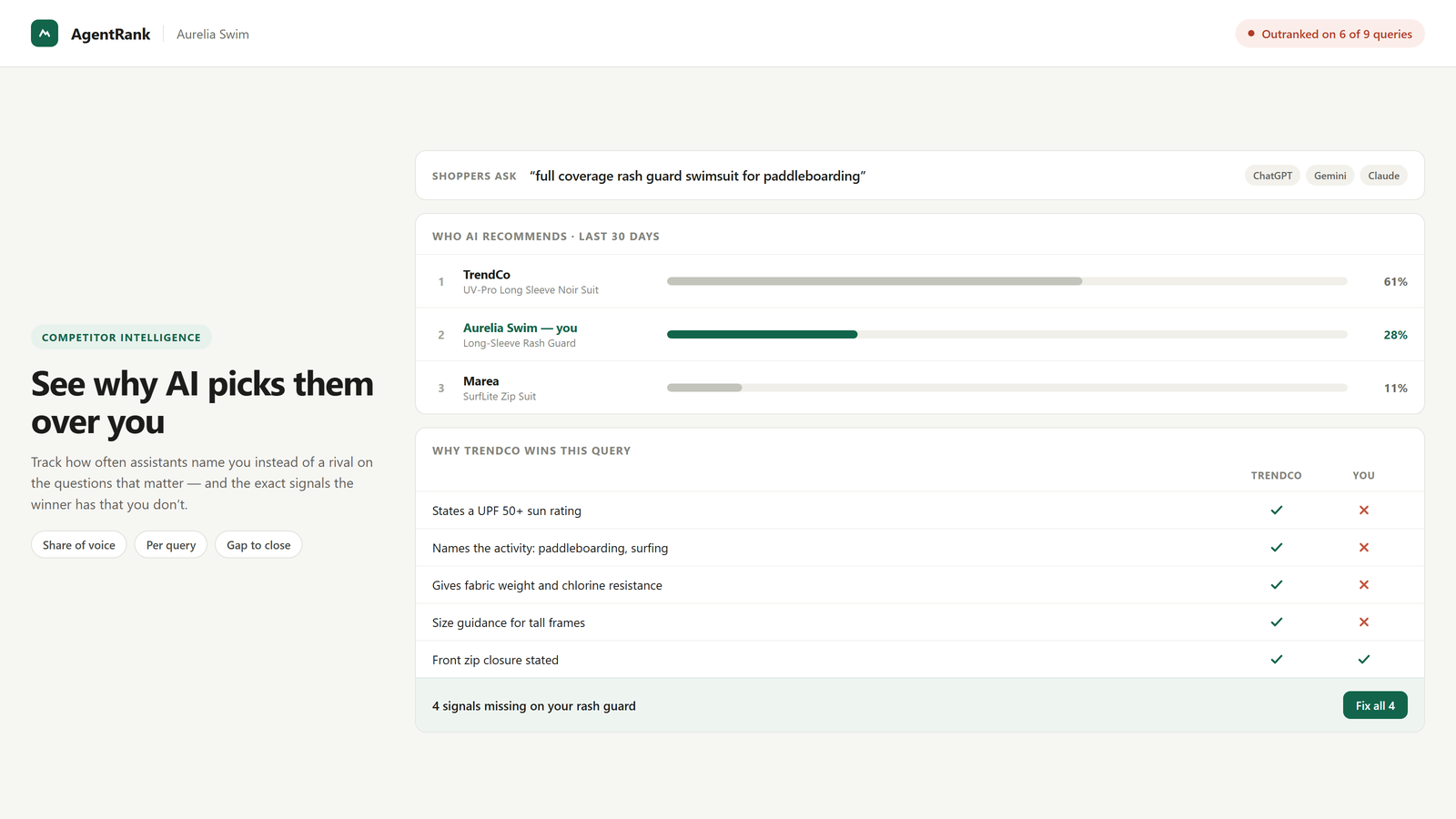1456x819 pixels.
Task: Click the COMPETITOR INTELLIGENCE tag
Action: 121,338
